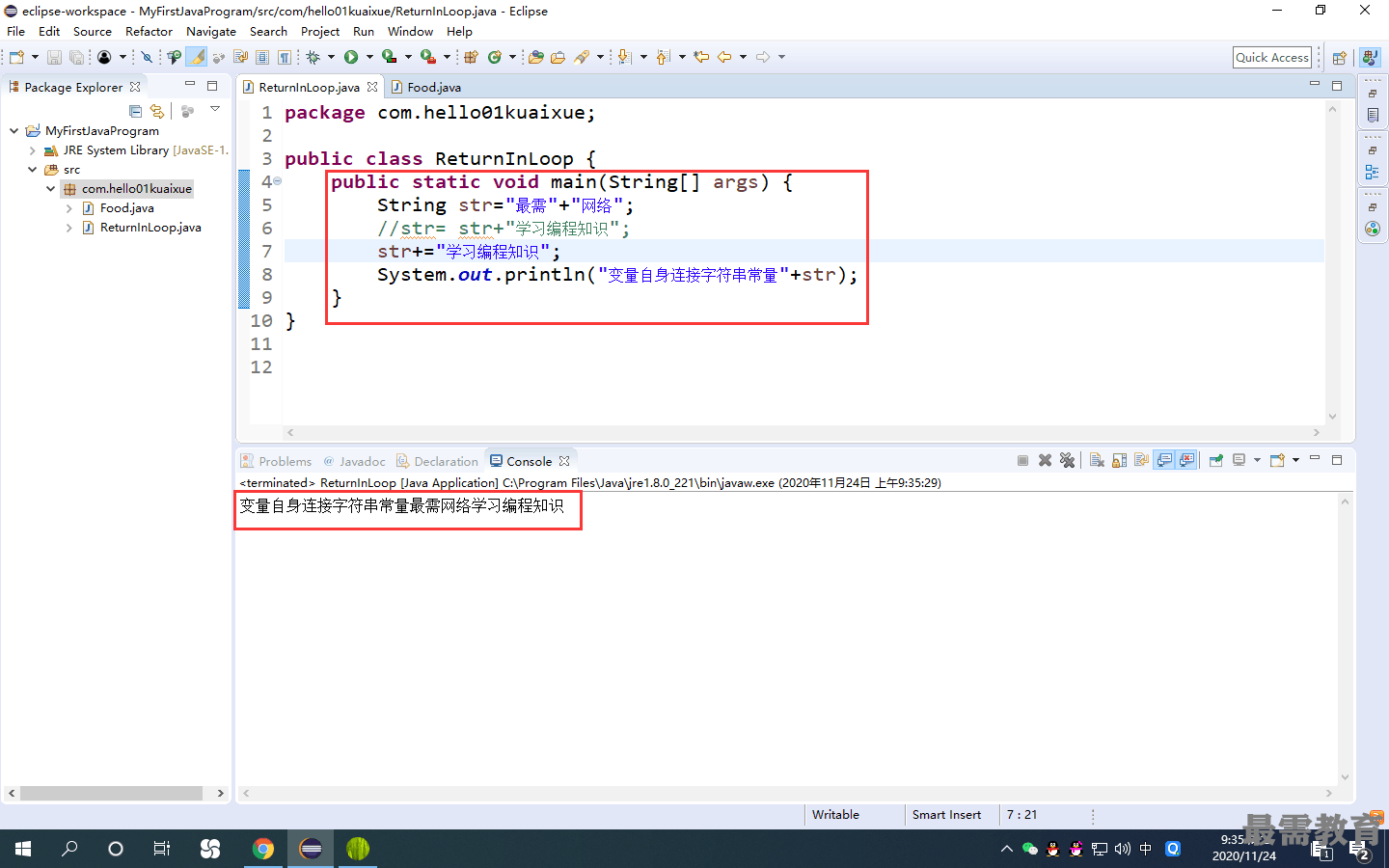Switch to the Food.java editor tab
This screenshot has height=868, width=1389.
pos(425,87)
